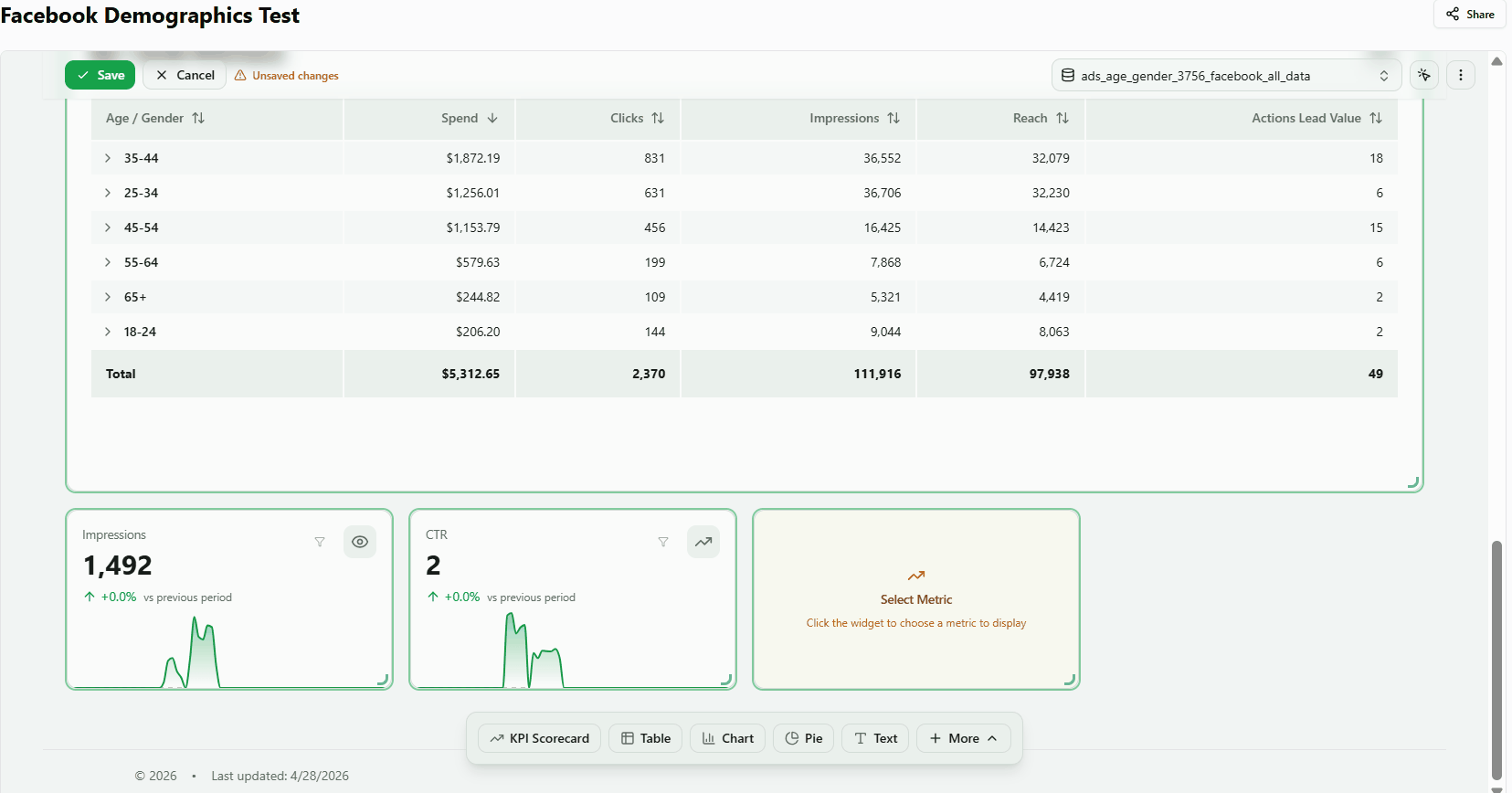The height and width of the screenshot is (793, 1512).
Task: Add a Pie widget
Action: pyautogui.click(x=804, y=738)
